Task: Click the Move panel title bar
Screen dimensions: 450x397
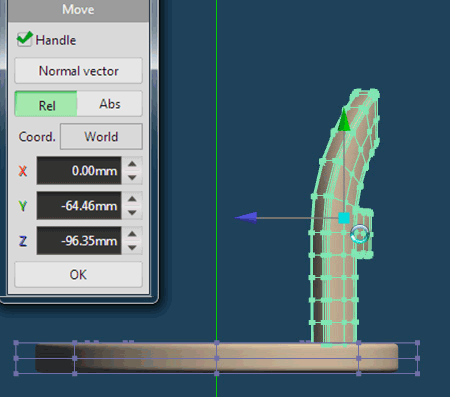Action: pos(78,10)
